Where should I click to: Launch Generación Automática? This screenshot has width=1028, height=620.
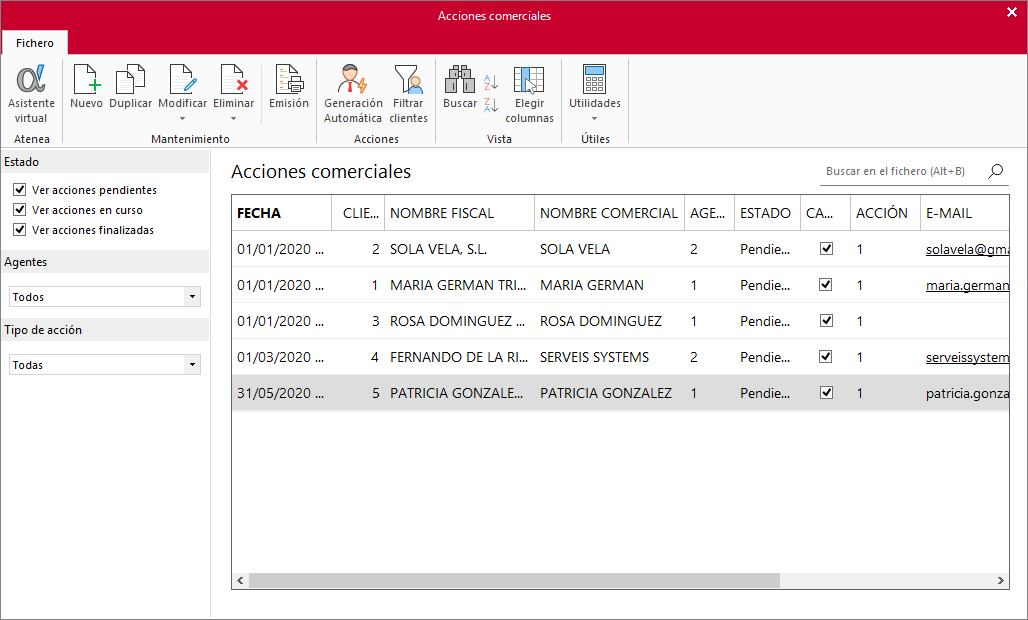(x=353, y=94)
